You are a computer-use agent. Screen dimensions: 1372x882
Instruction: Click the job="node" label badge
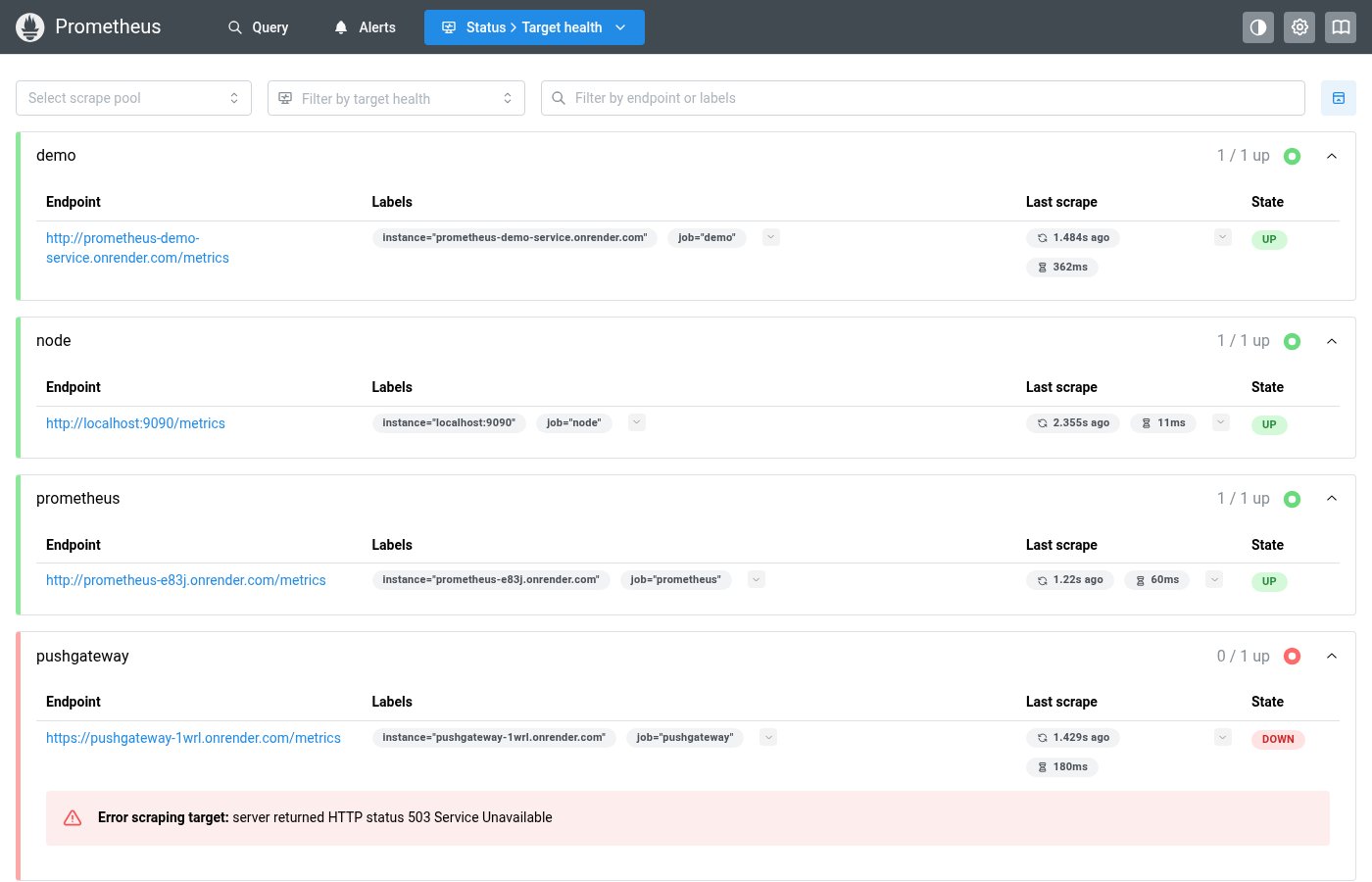(574, 422)
